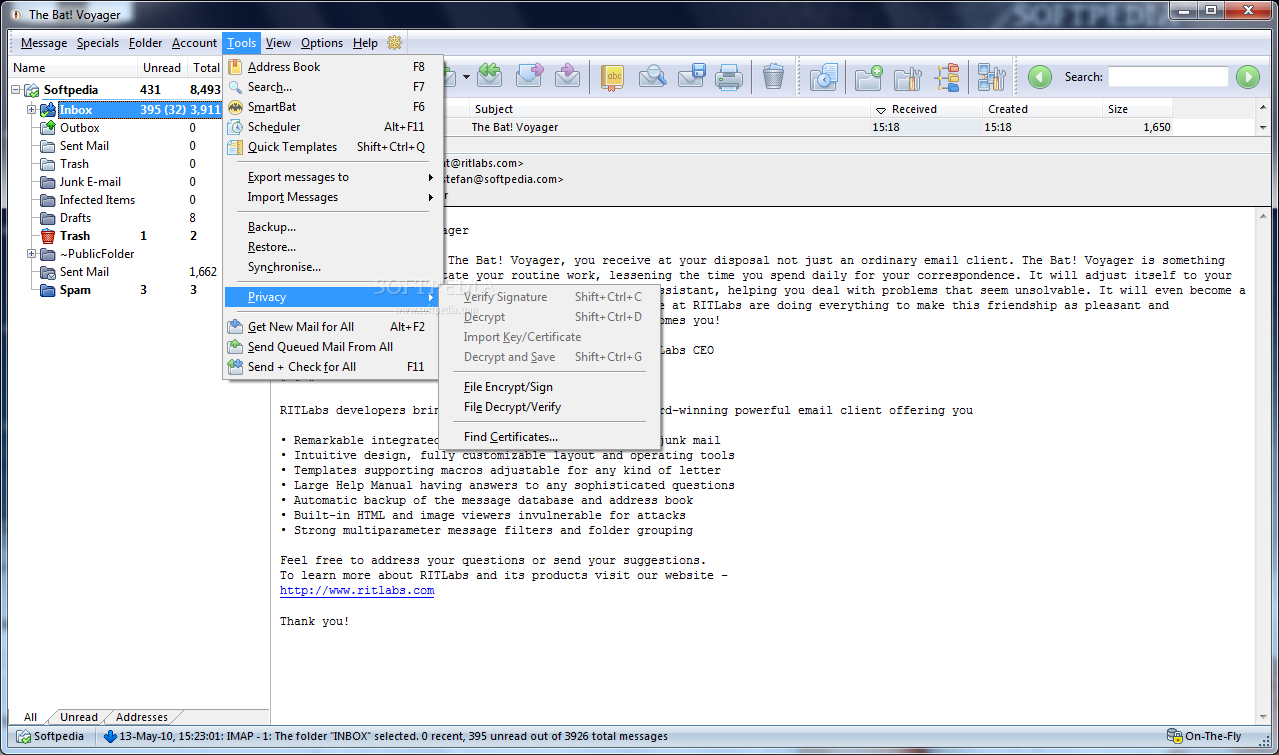Viewport: 1279px width, 755px height.
Task: Switch to the All tab
Action: (x=31, y=717)
